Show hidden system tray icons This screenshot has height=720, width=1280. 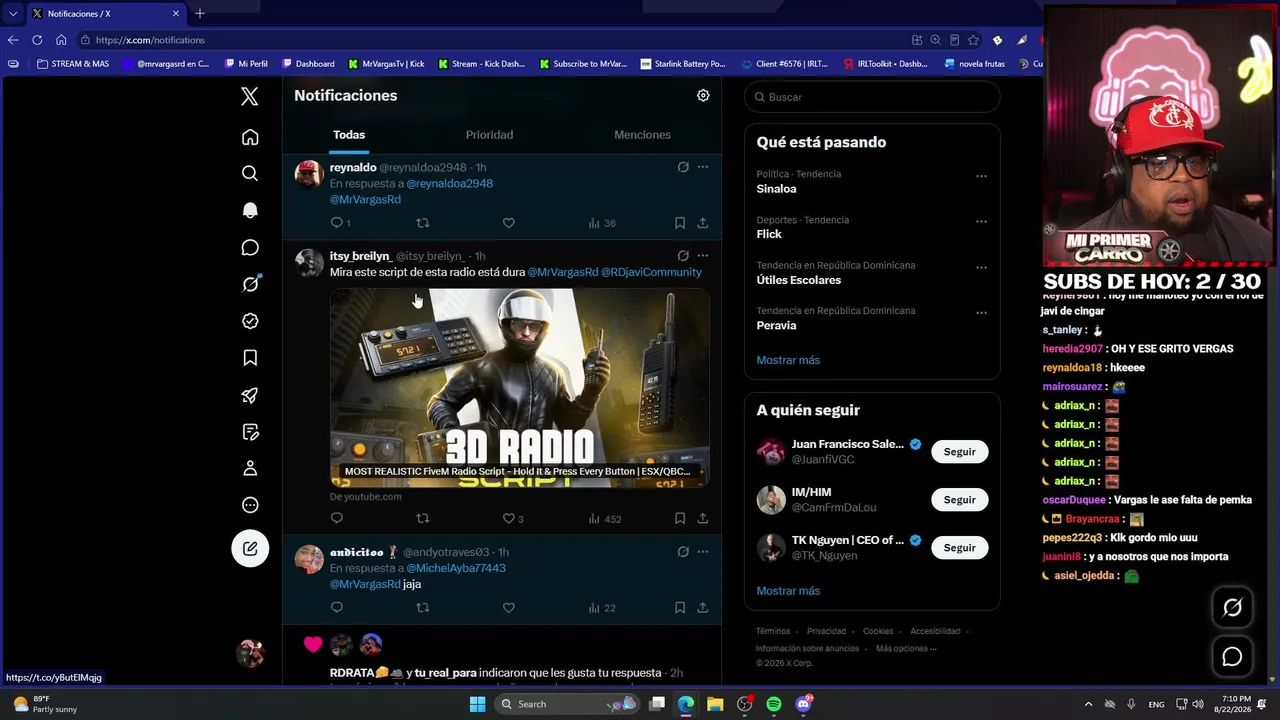(1089, 704)
